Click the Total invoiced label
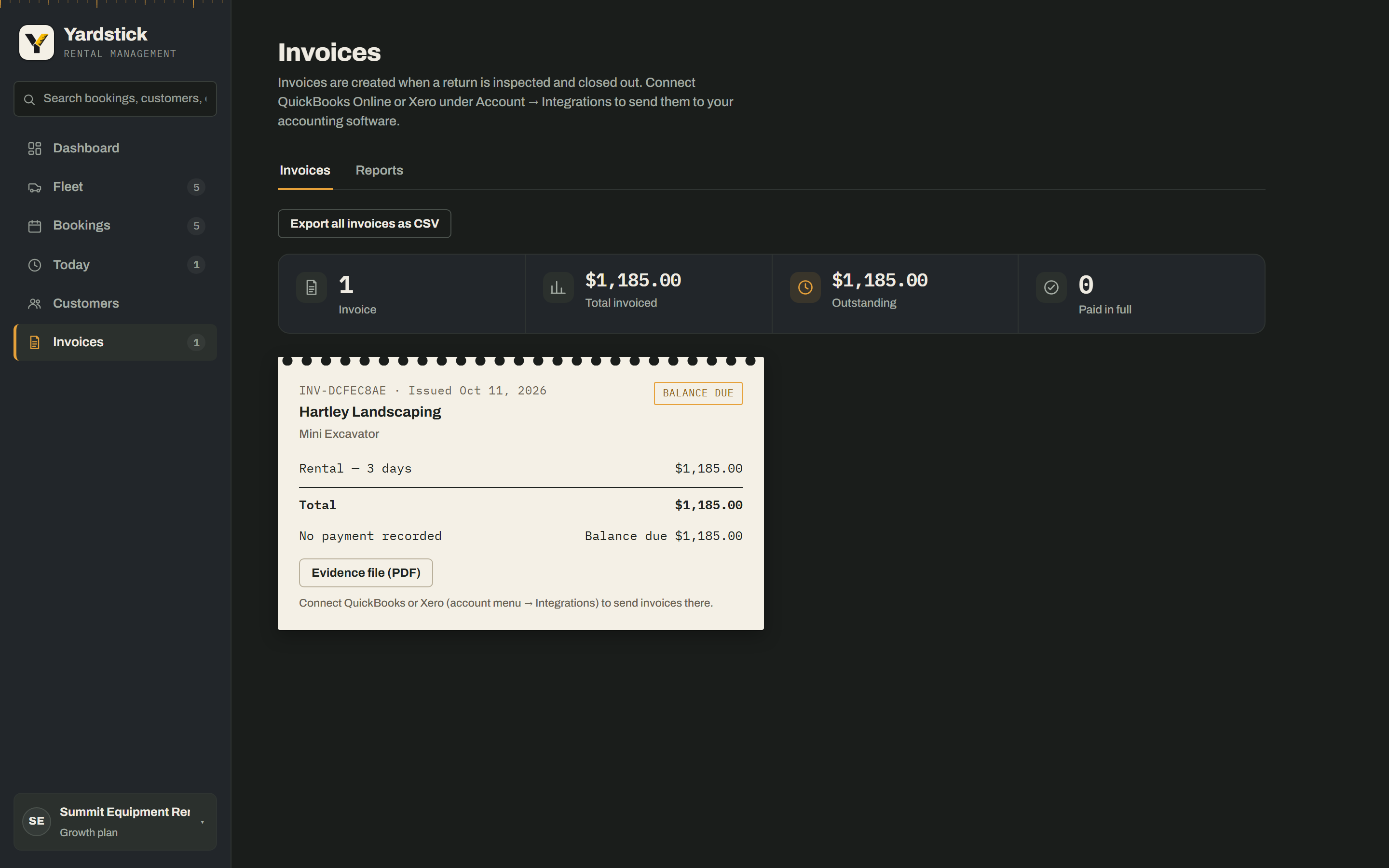This screenshot has height=868, width=1389. tap(621, 303)
